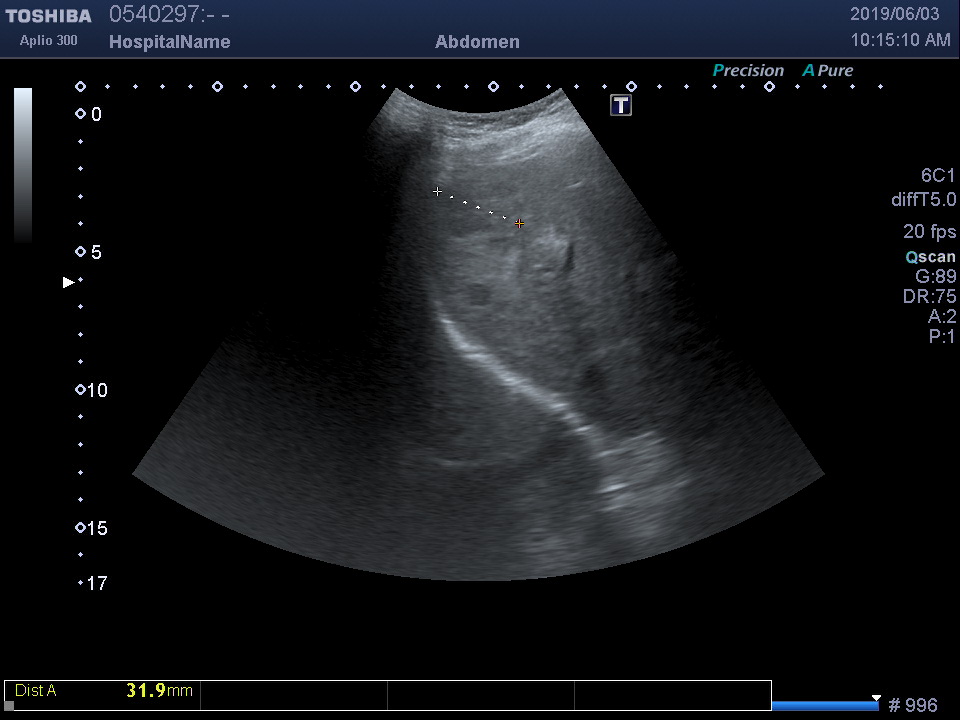Image resolution: width=960 pixels, height=720 pixels.
Task: Select the red caliper end cross
Action: coord(519,224)
